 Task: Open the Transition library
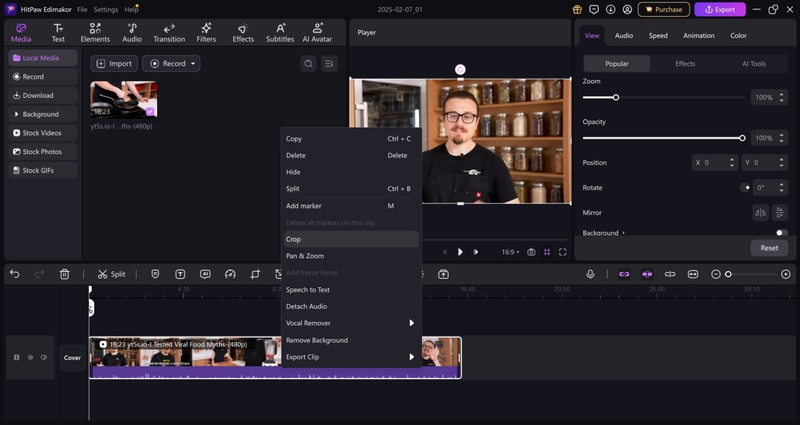pos(169,33)
